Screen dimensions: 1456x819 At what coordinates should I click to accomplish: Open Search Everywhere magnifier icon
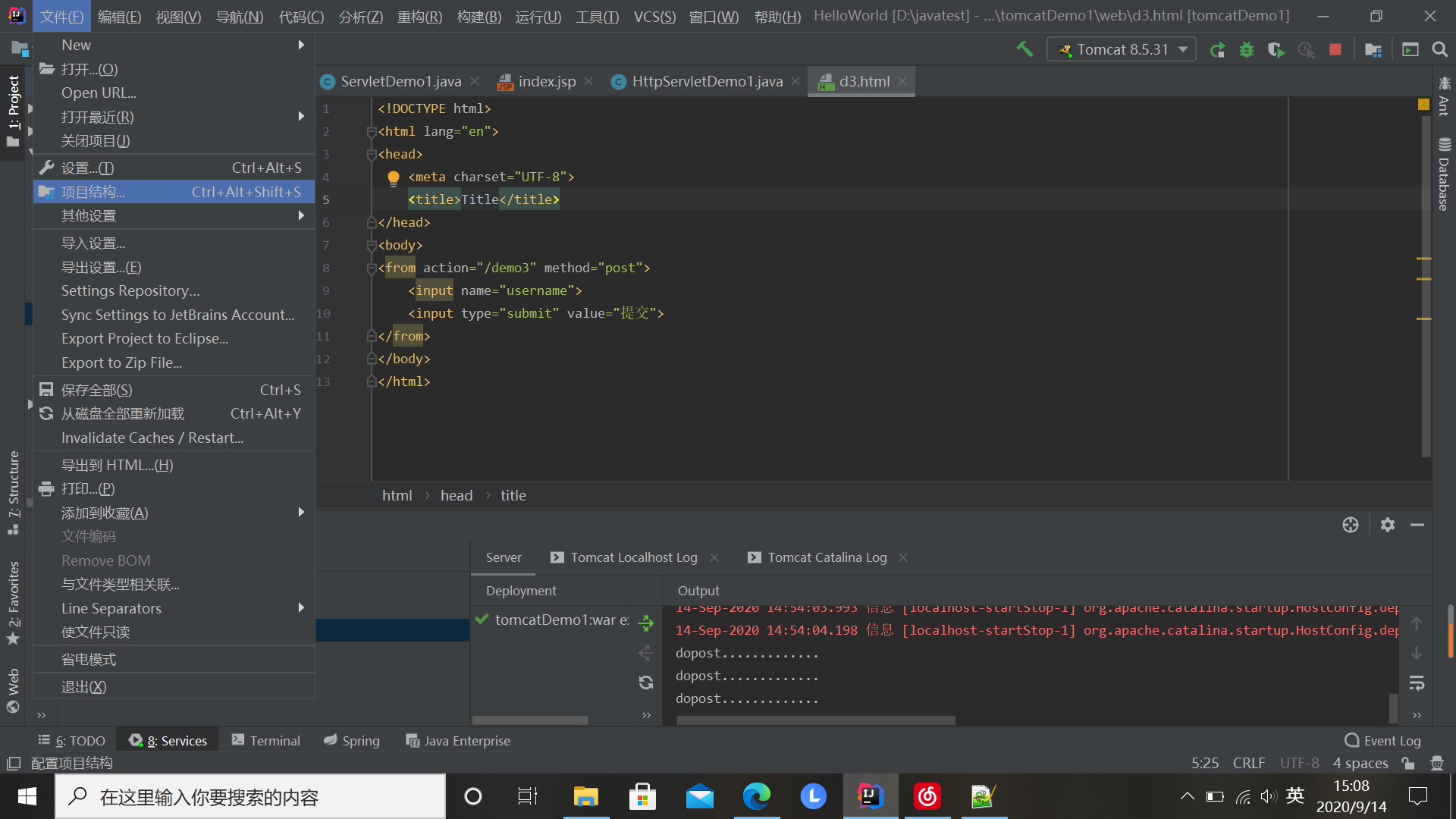coord(1440,49)
